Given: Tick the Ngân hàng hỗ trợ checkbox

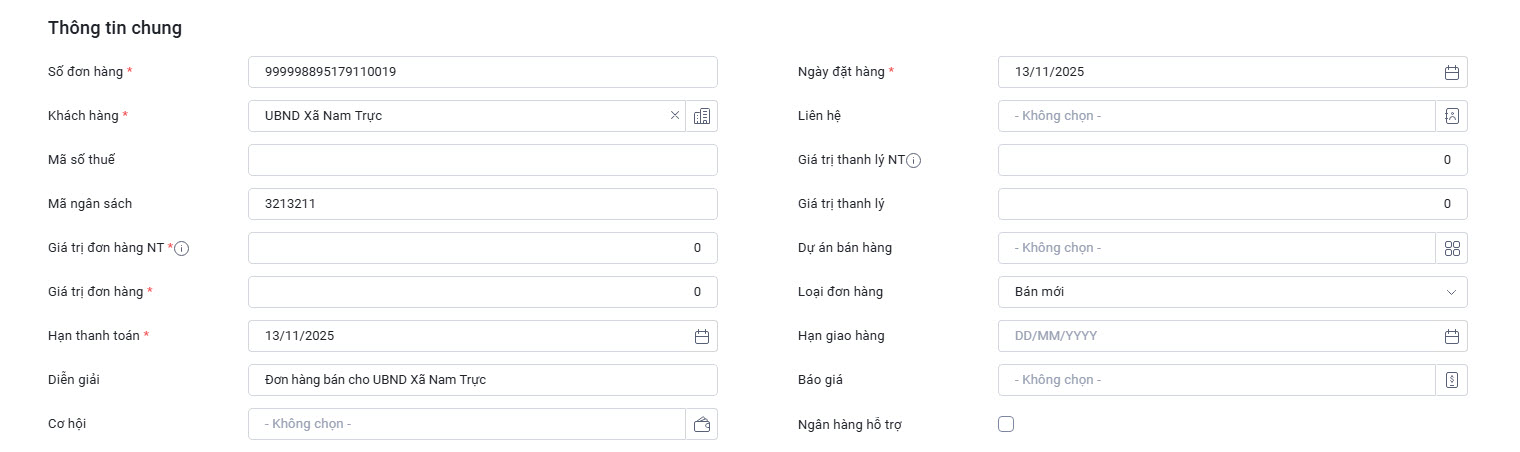Looking at the screenshot, I should pos(1006,424).
